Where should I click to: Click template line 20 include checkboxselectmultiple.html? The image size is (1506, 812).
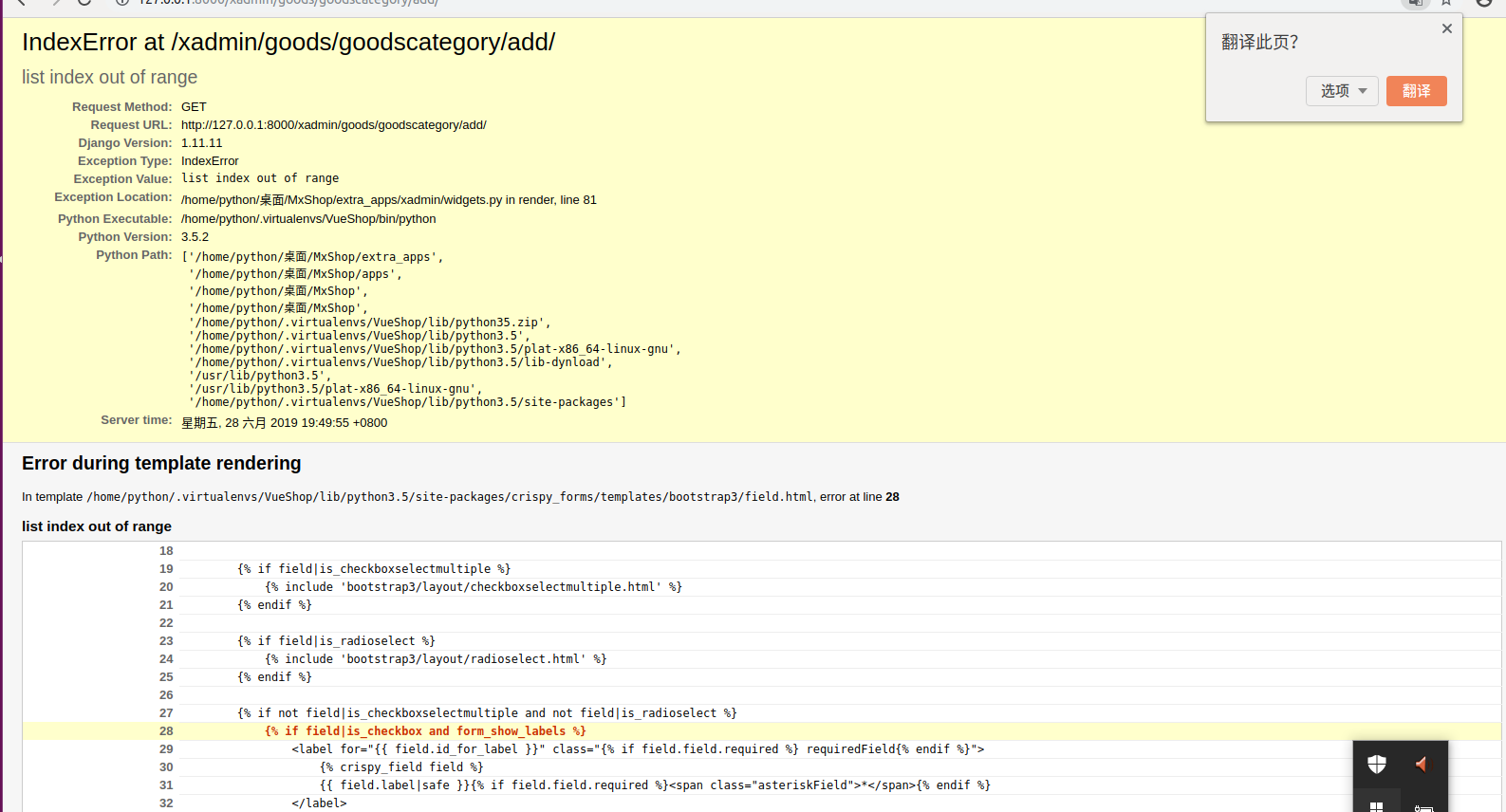click(x=474, y=587)
